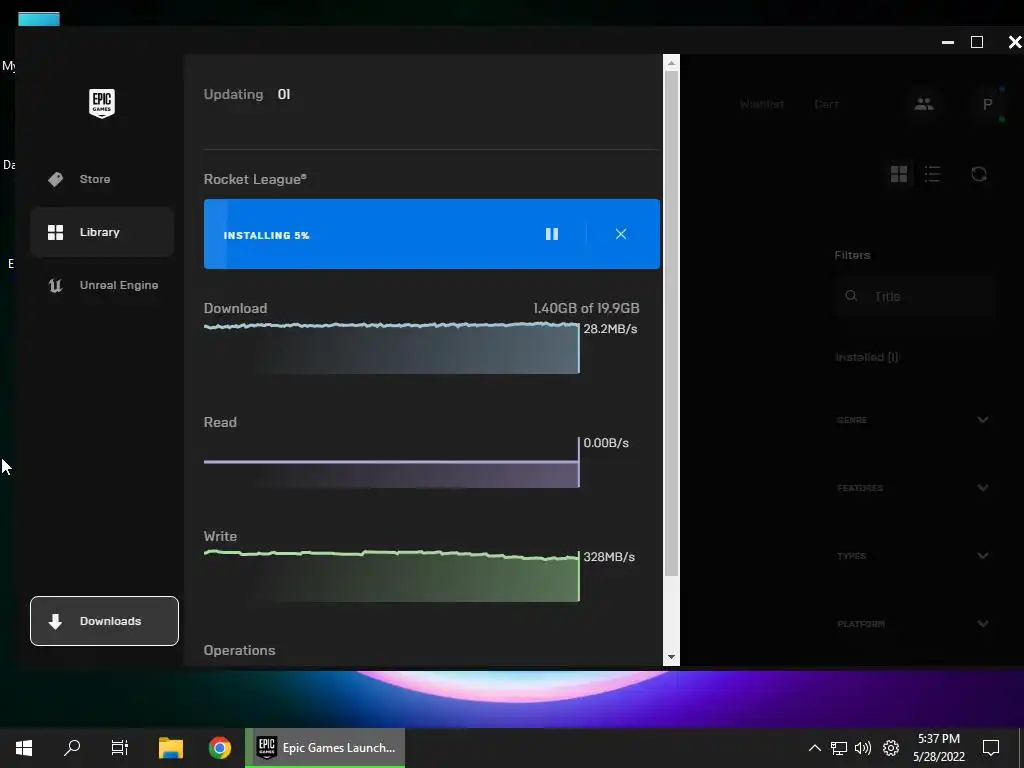Click the 328MB/s write speed

point(609,557)
